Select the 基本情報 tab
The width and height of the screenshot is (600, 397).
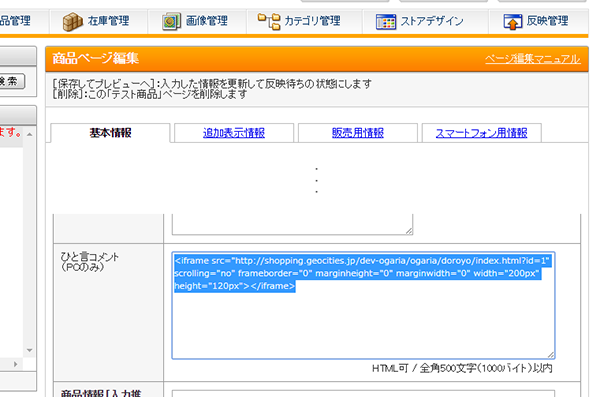(110, 133)
